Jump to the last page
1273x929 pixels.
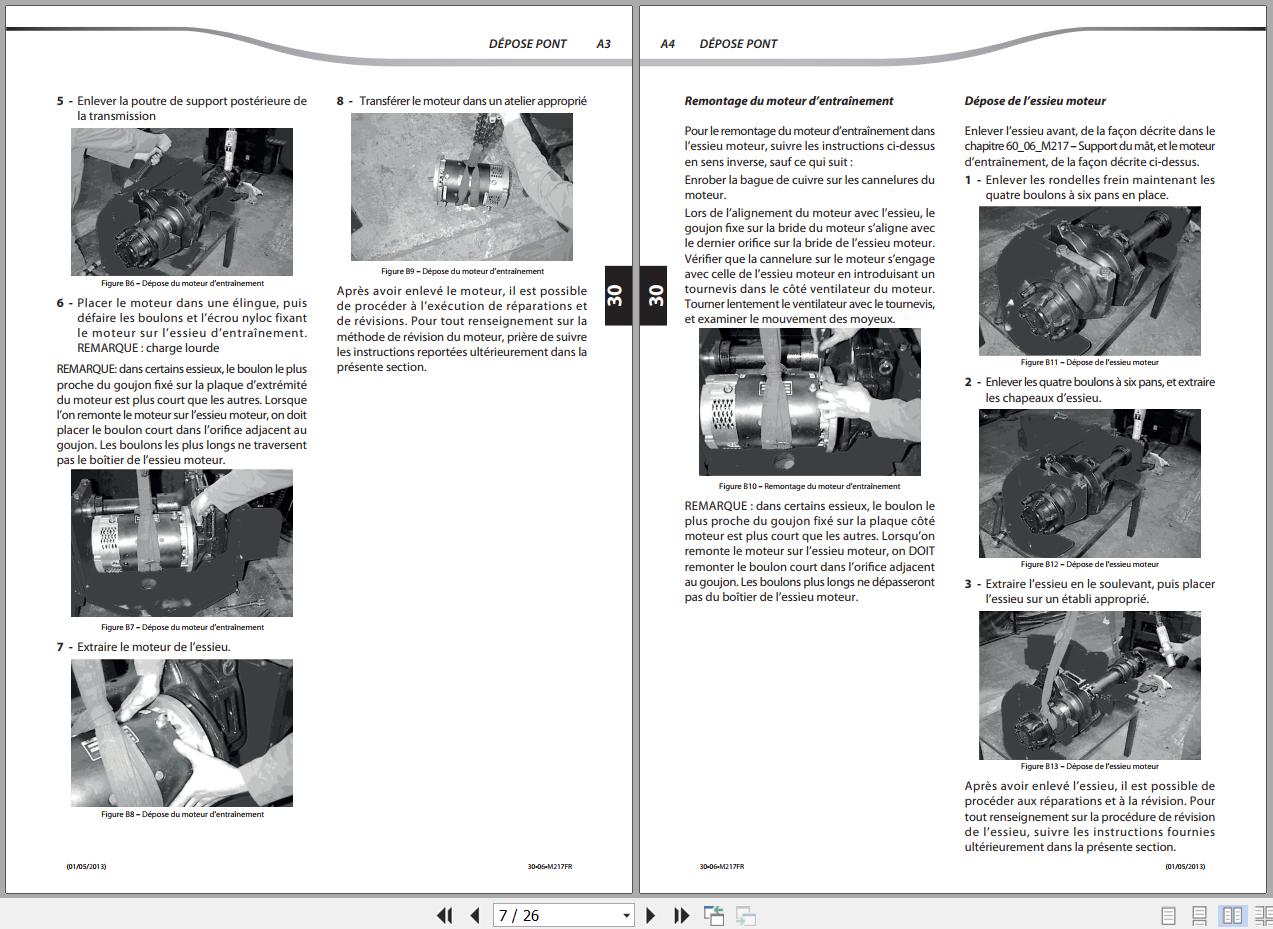tap(681, 915)
